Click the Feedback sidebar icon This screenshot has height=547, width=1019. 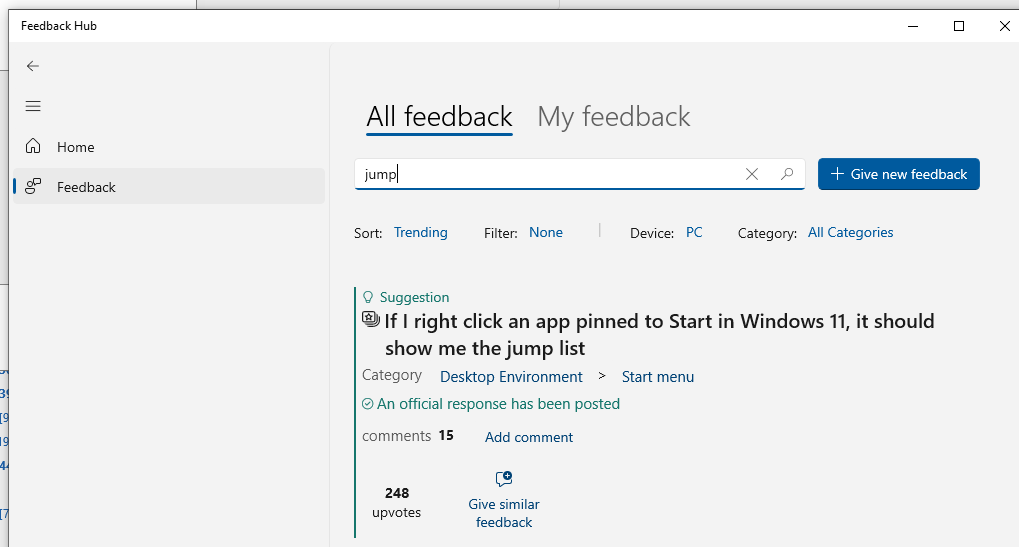32,186
